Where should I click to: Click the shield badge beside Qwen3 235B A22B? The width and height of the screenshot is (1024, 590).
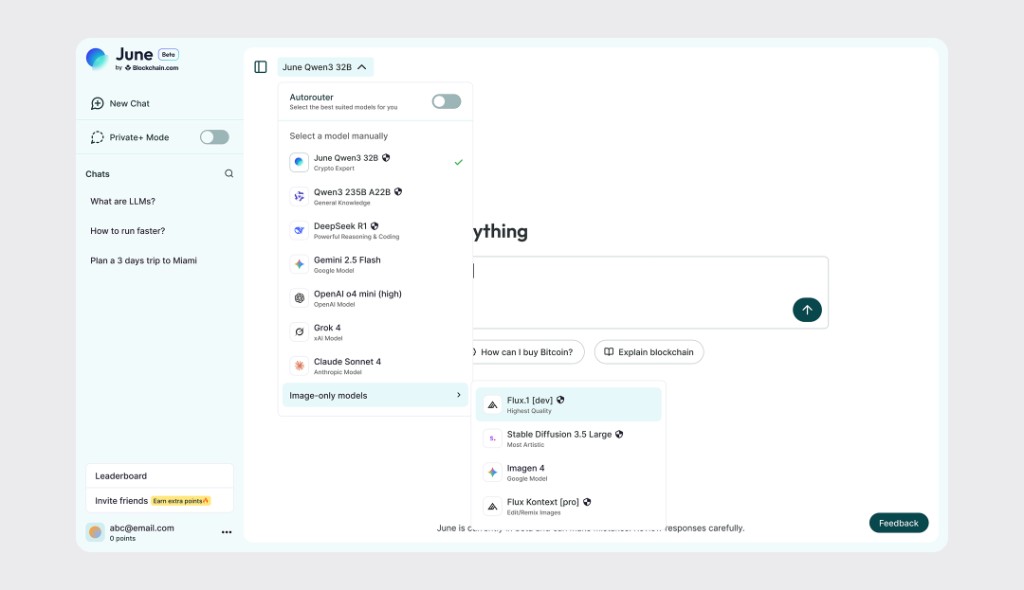coord(398,191)
